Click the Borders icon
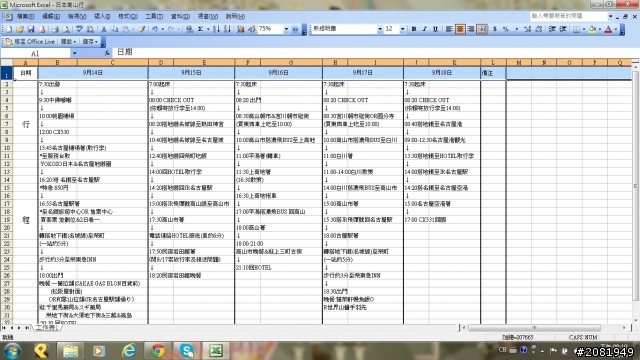Image resolution: width=640 pixels, height=360 pixels. (x=576, y=29)
